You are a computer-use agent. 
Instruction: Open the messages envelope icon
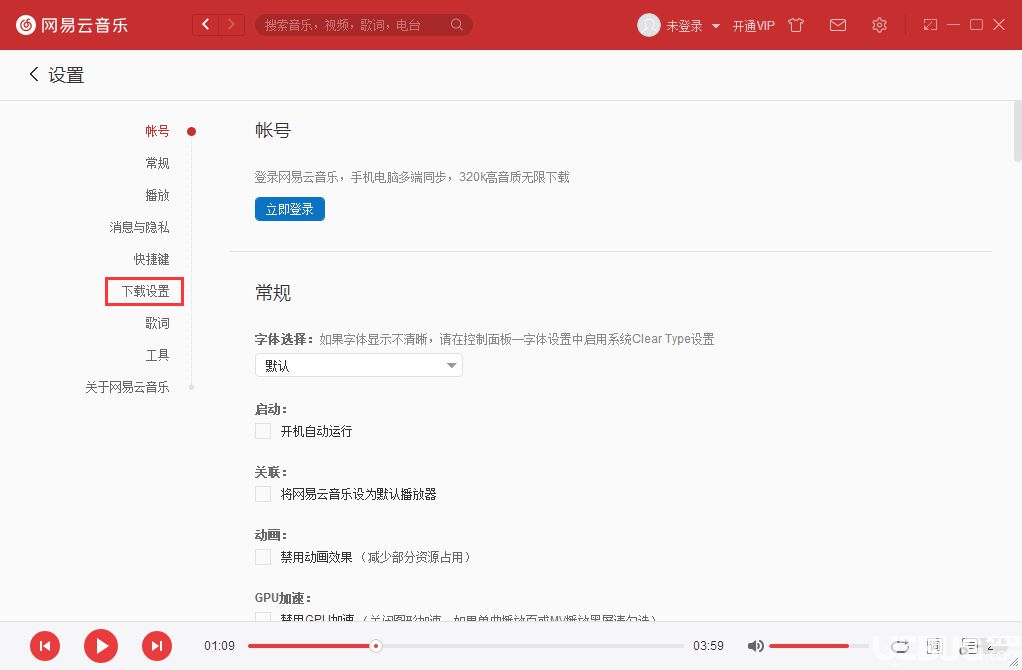tap(838, 25)
